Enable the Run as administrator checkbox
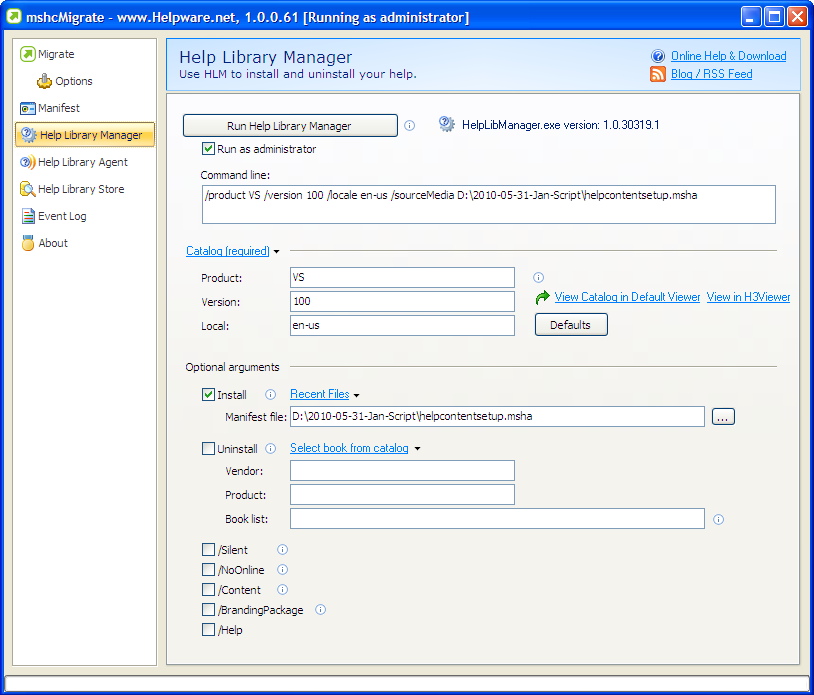814x695 pixels. tap(209, 147)
